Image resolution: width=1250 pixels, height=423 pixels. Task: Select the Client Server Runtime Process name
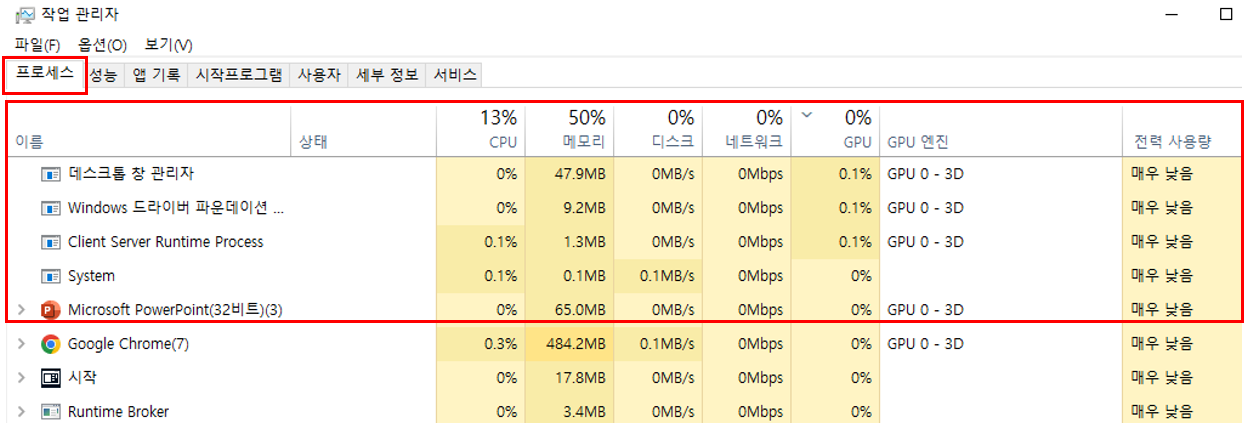pos(166,242)
